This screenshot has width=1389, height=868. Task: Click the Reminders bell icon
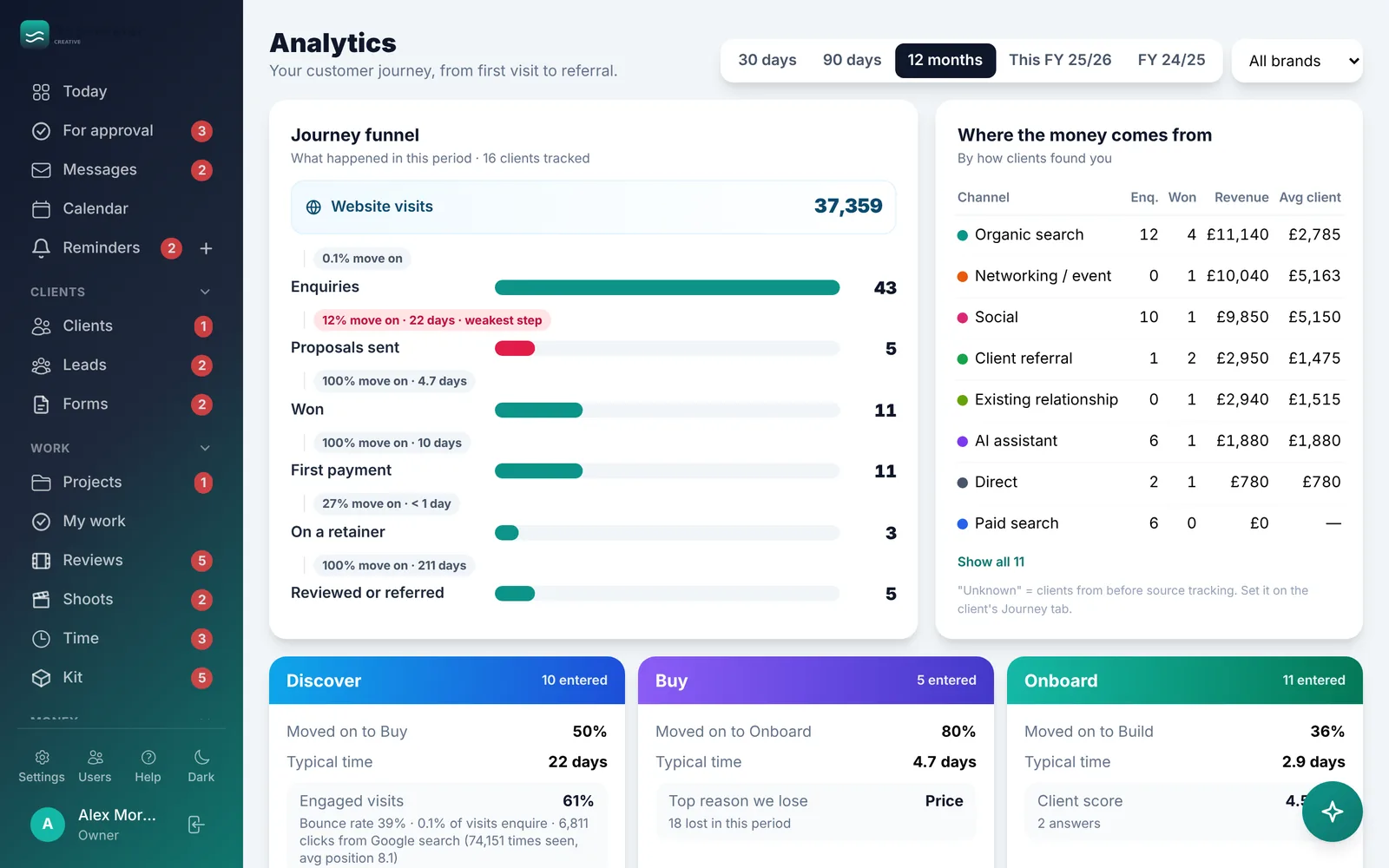pos(41,248)
